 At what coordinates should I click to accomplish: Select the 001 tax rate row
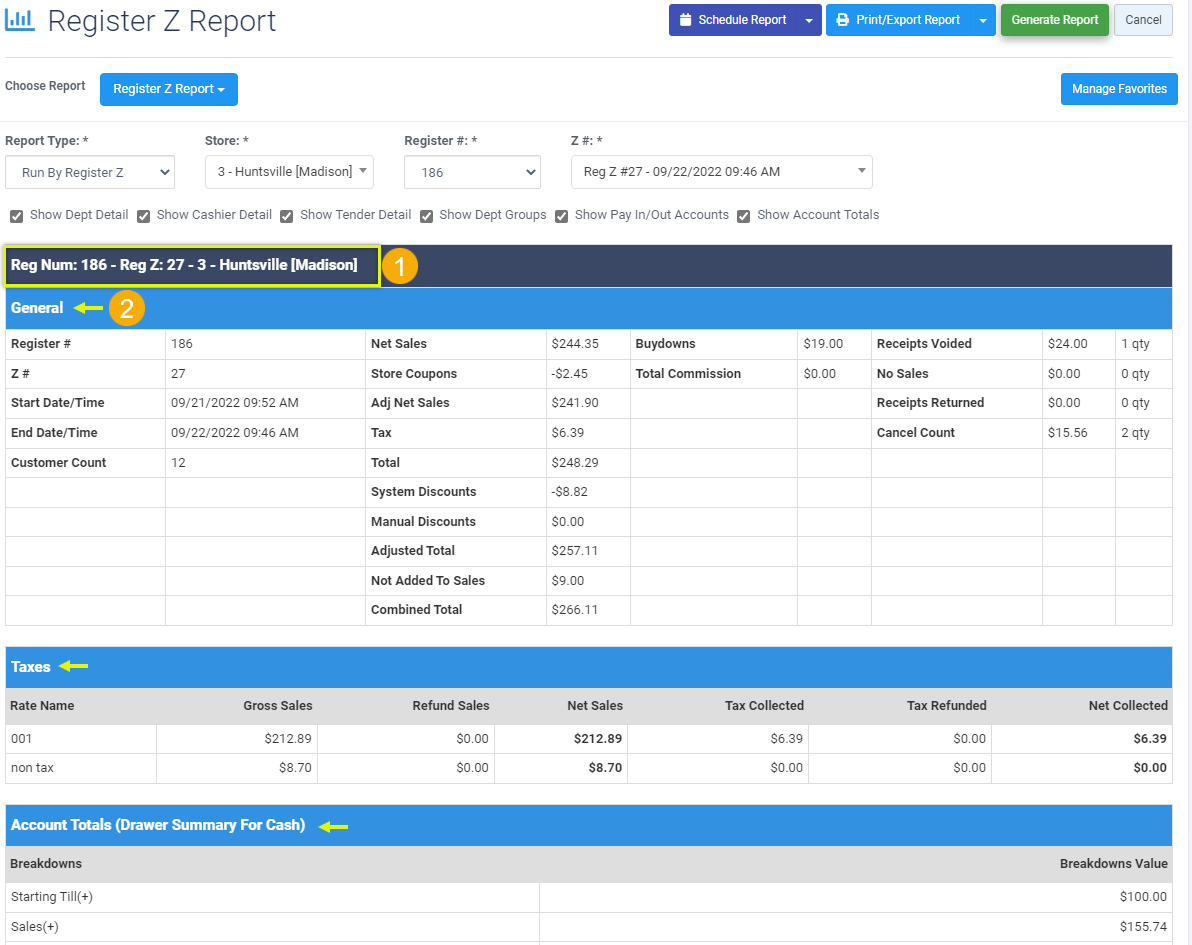pyautogui.click(x=400, y=739)
